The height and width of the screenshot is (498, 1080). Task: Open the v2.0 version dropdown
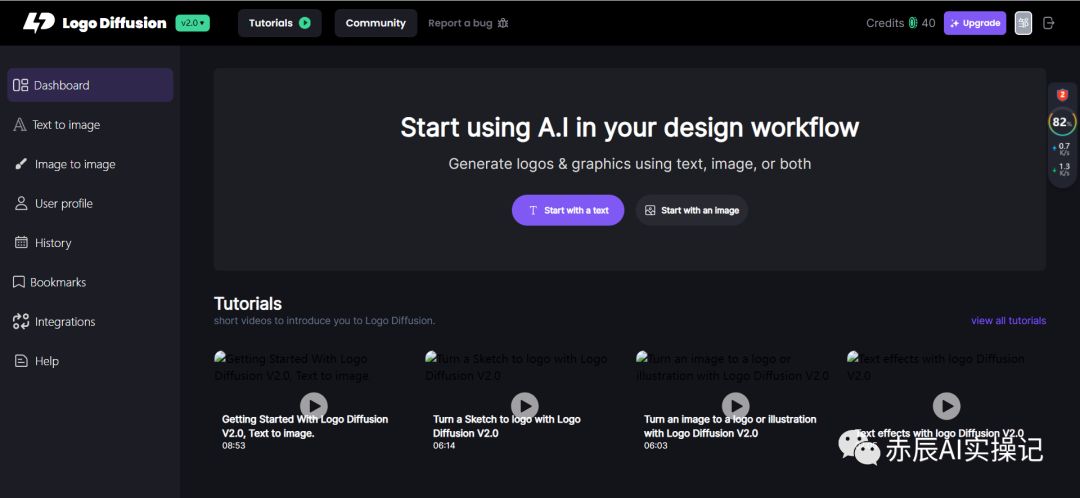193,23
